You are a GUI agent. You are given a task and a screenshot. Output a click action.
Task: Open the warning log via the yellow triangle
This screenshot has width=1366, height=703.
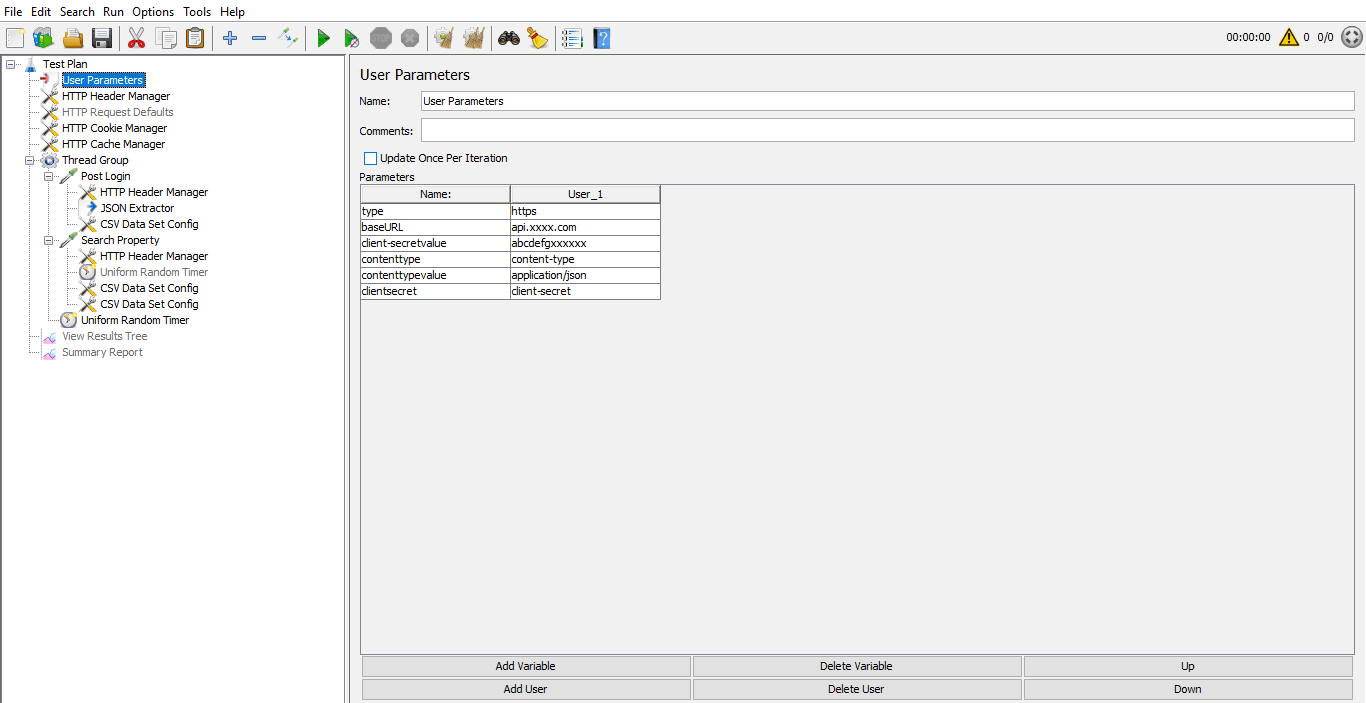click(1288, 37)
